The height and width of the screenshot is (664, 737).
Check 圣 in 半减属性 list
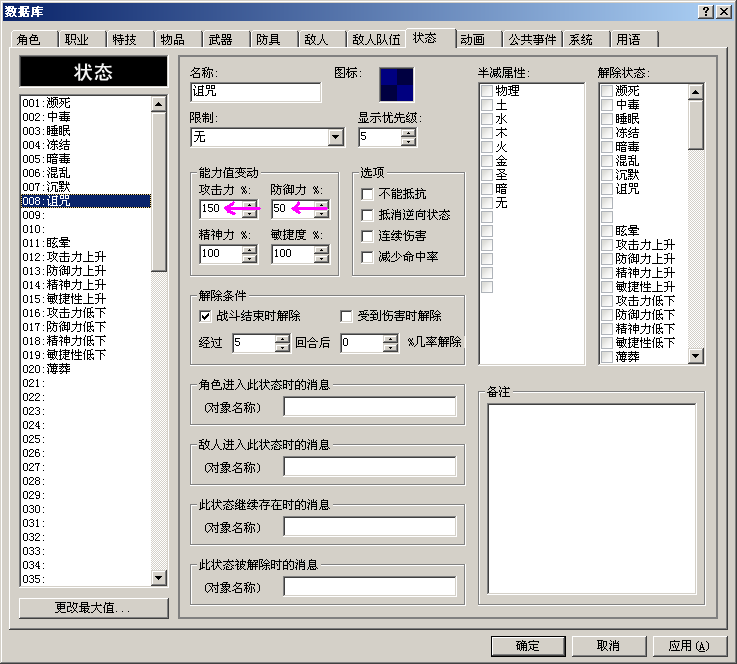487,175
